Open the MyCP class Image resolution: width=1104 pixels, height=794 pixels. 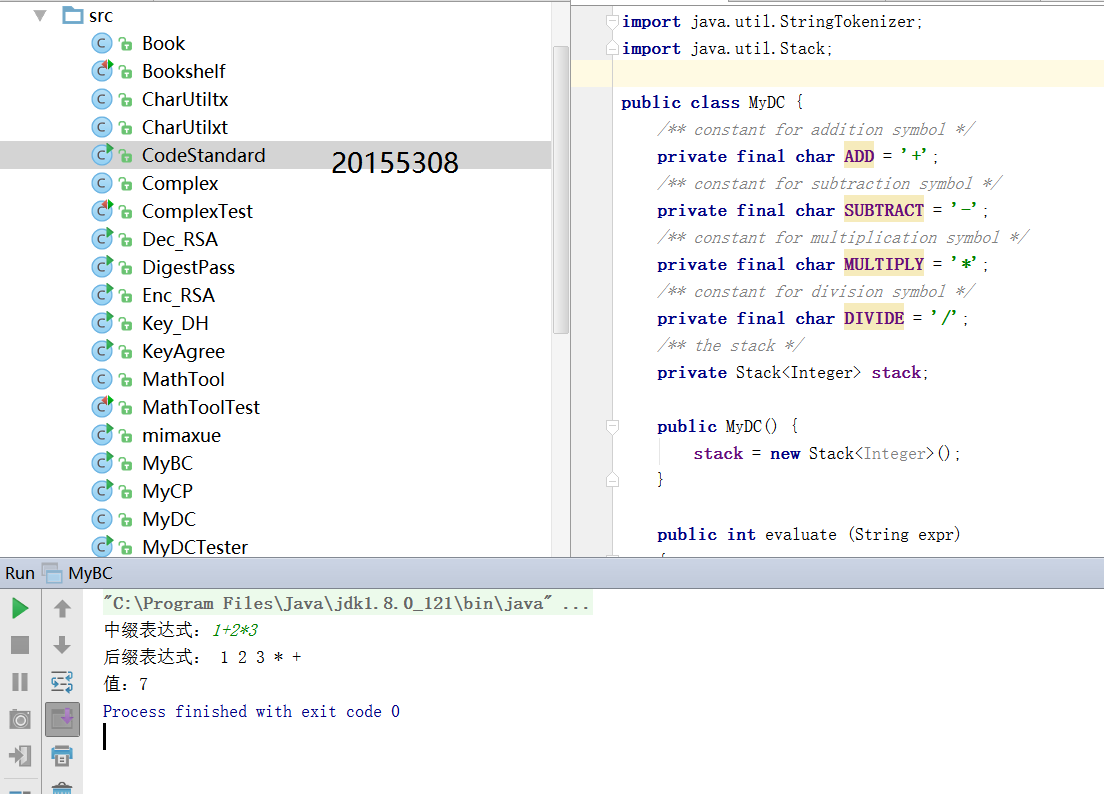tap(168, 491)
